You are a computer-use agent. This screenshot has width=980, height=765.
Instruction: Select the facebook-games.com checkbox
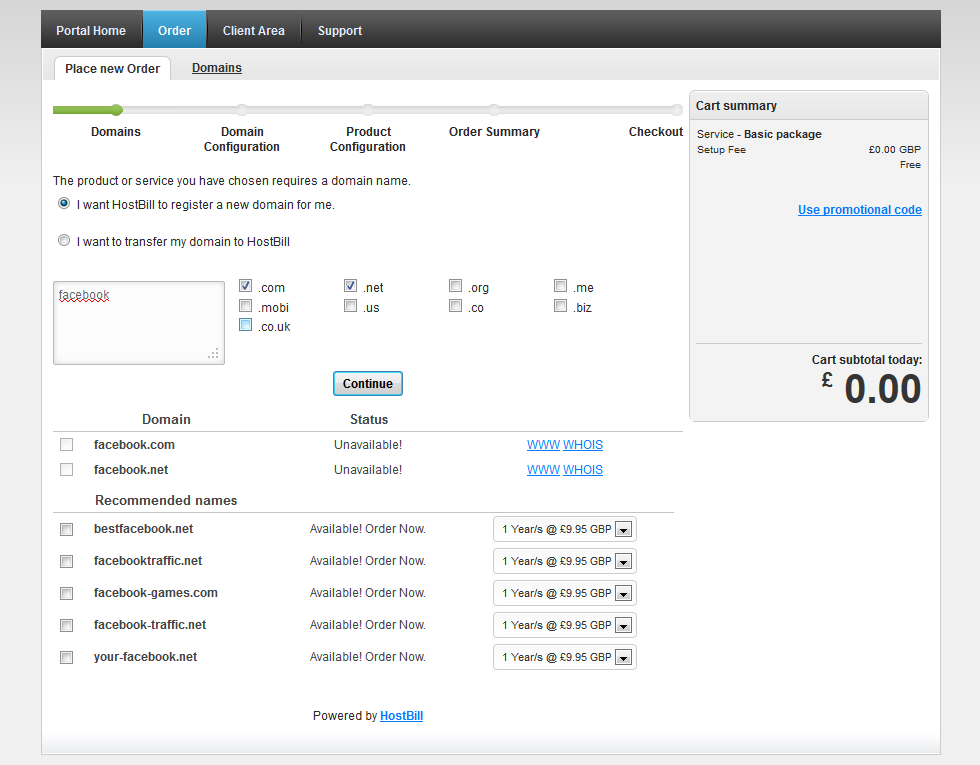tap(66, 593)
